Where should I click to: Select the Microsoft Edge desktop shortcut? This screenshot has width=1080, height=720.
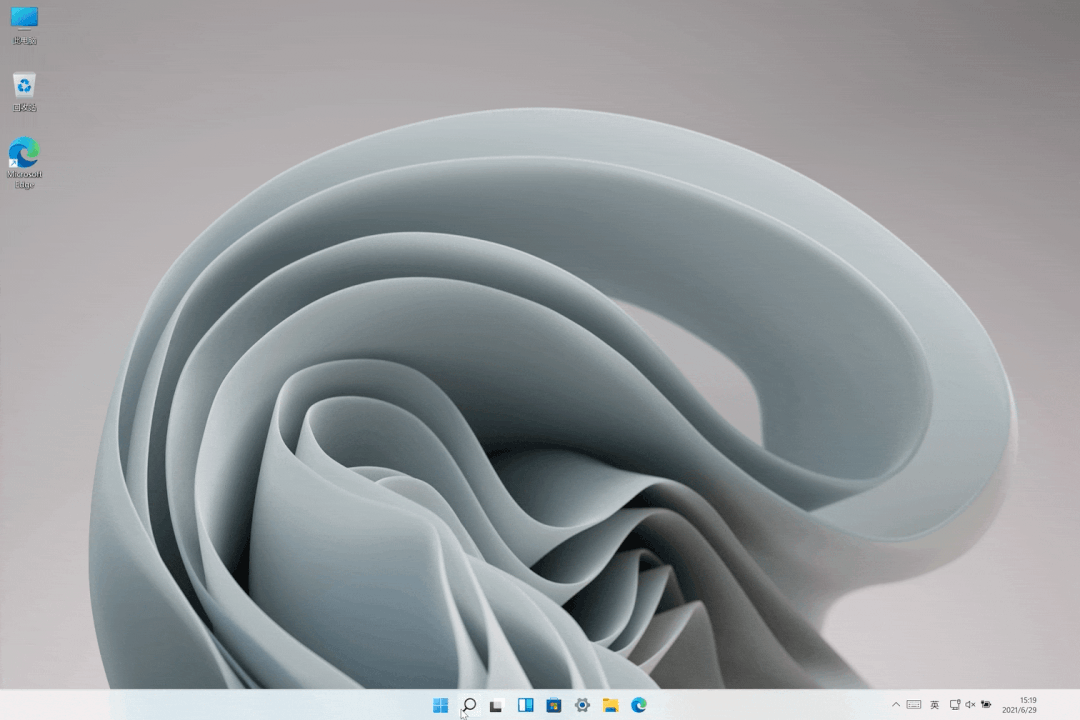(x=24, y=162)
